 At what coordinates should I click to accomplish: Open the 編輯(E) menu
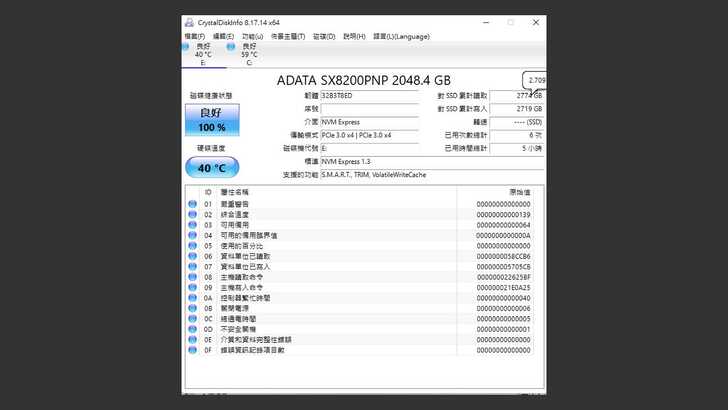coord(223,36)
